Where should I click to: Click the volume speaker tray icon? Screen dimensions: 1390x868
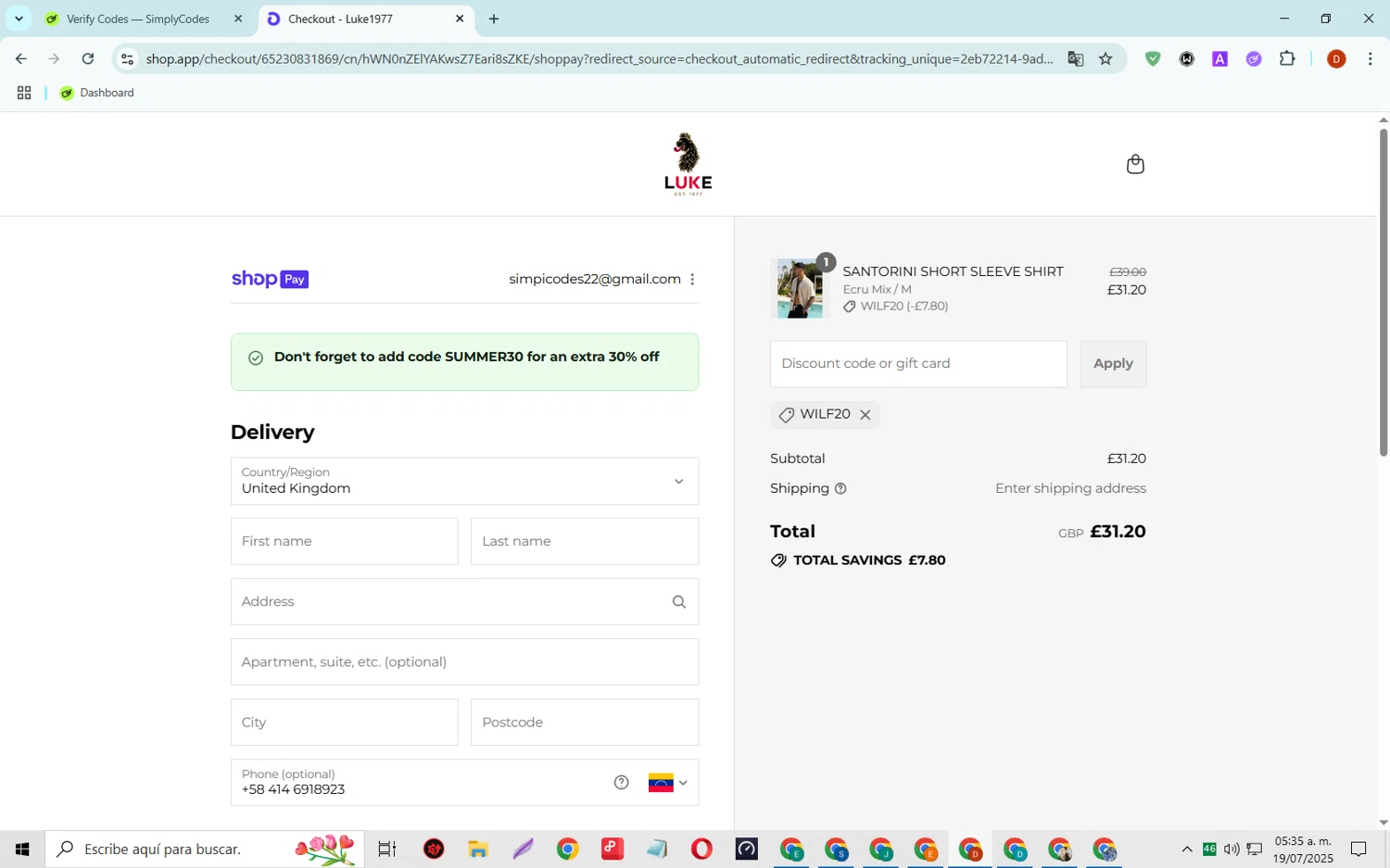1232,849
